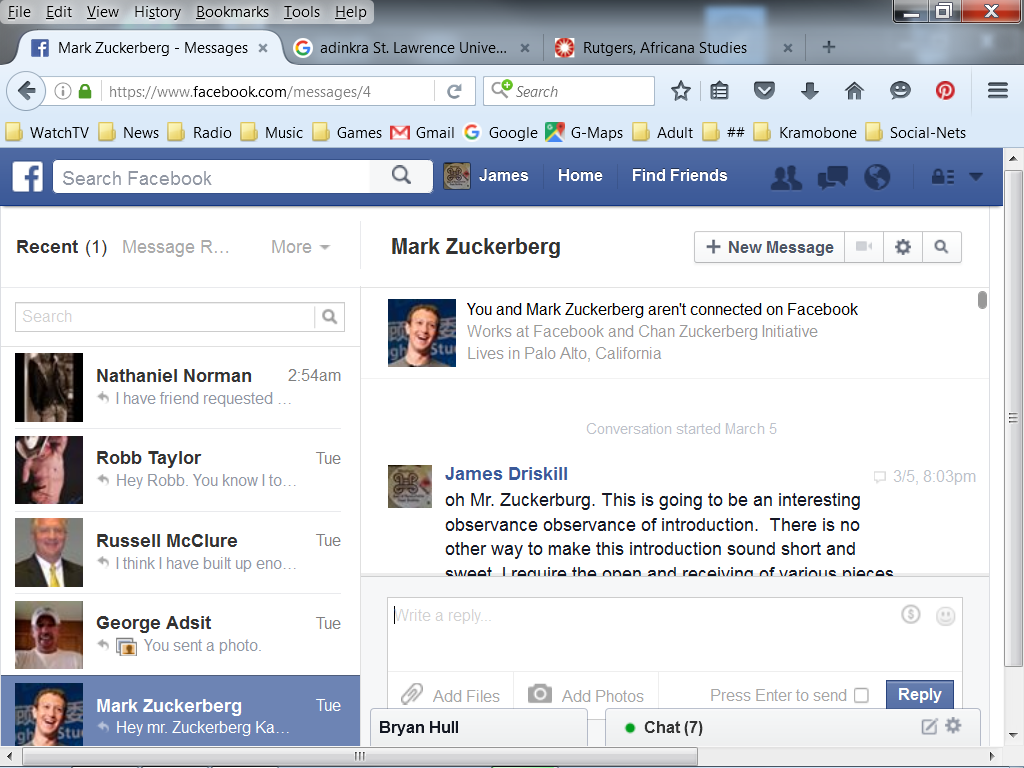The image size is (1024, 768).
Task: Open the emoji picker in reply box
Action: [945, 616]
